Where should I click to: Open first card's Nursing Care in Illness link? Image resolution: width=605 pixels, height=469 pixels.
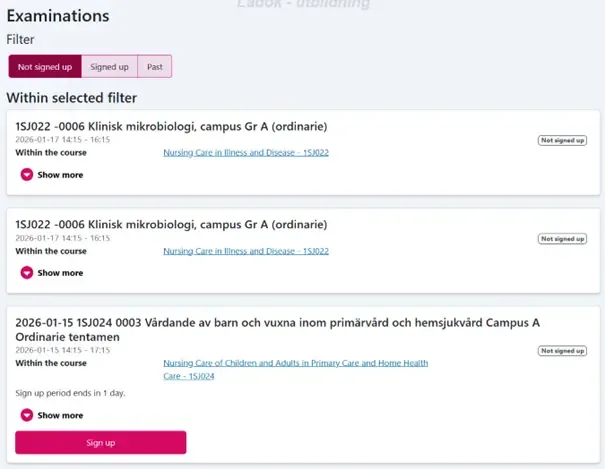point(246,153)
